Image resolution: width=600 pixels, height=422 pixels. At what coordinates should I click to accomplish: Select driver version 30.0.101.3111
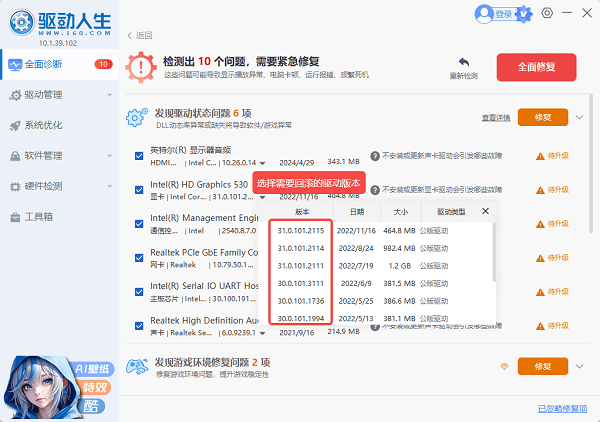pyautogui.click(x=301, y=284)
